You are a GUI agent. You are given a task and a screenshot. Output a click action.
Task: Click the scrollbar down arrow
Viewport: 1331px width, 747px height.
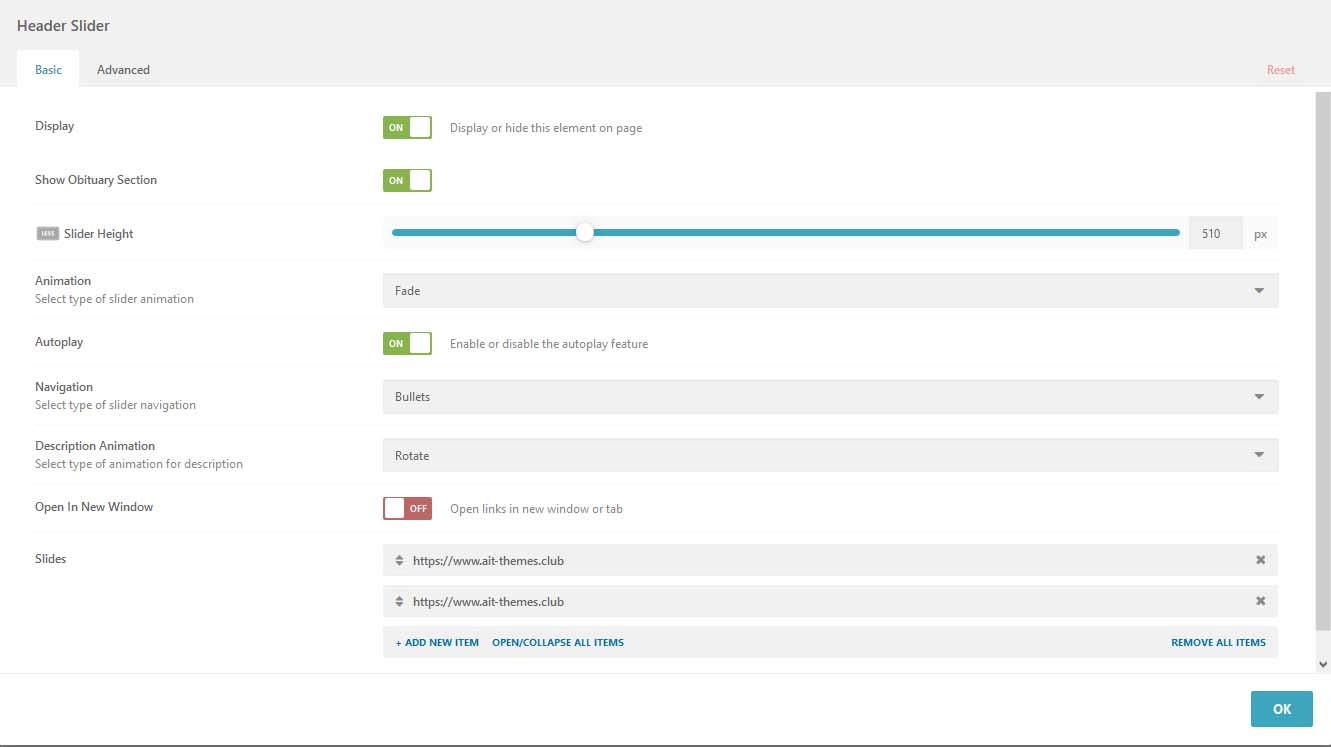[1323, 664]
